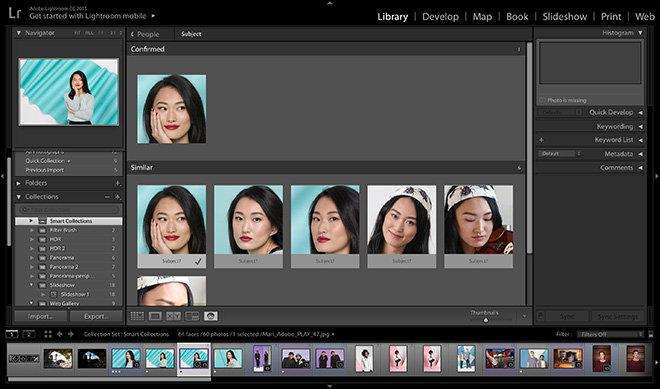Screen dimensions: 660x389
Task: Open Lightroom mobile arrow next to Get started
Action: tap(153, 16)
